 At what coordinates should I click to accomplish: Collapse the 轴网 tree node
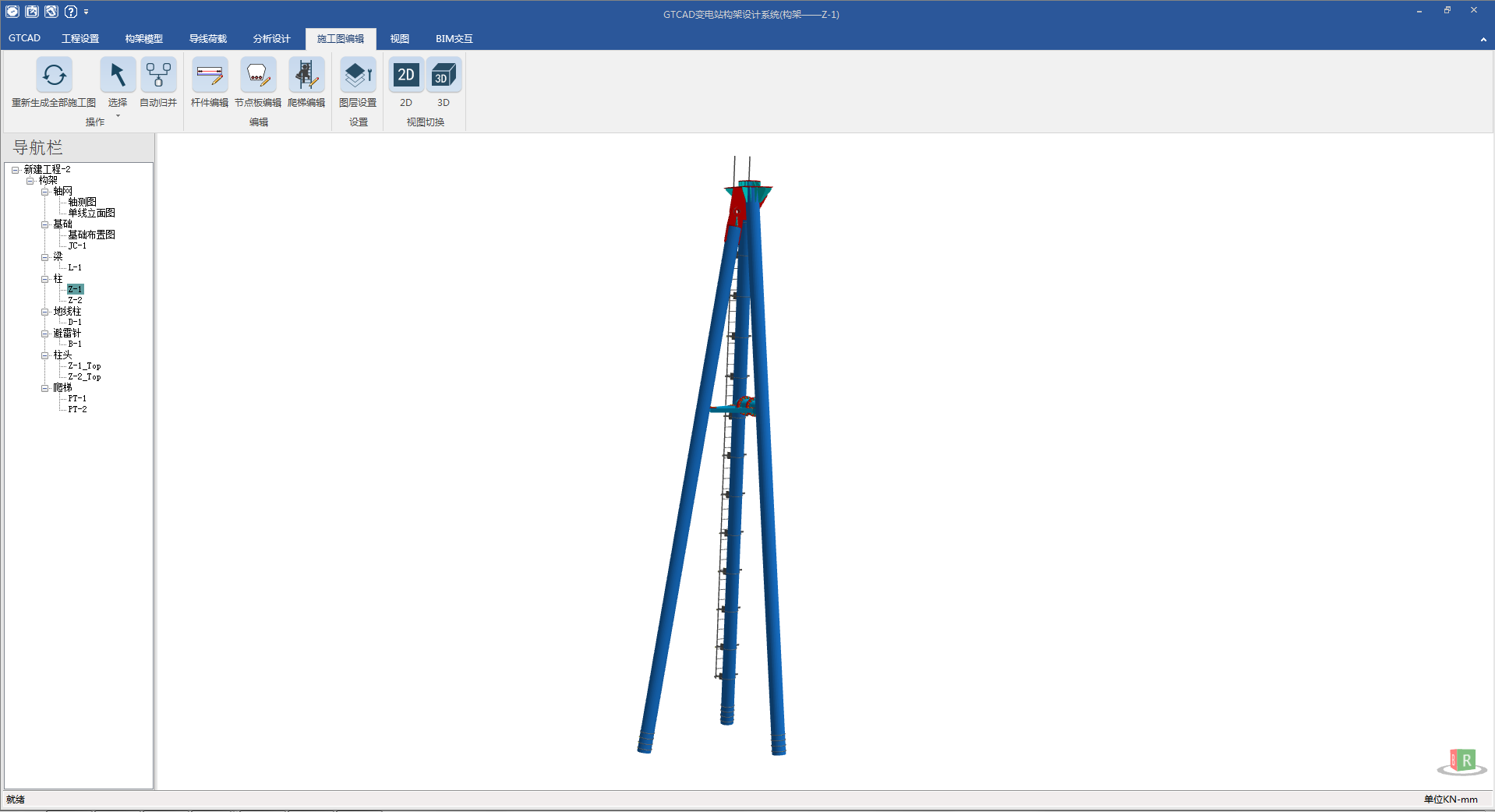click(45, 192)
